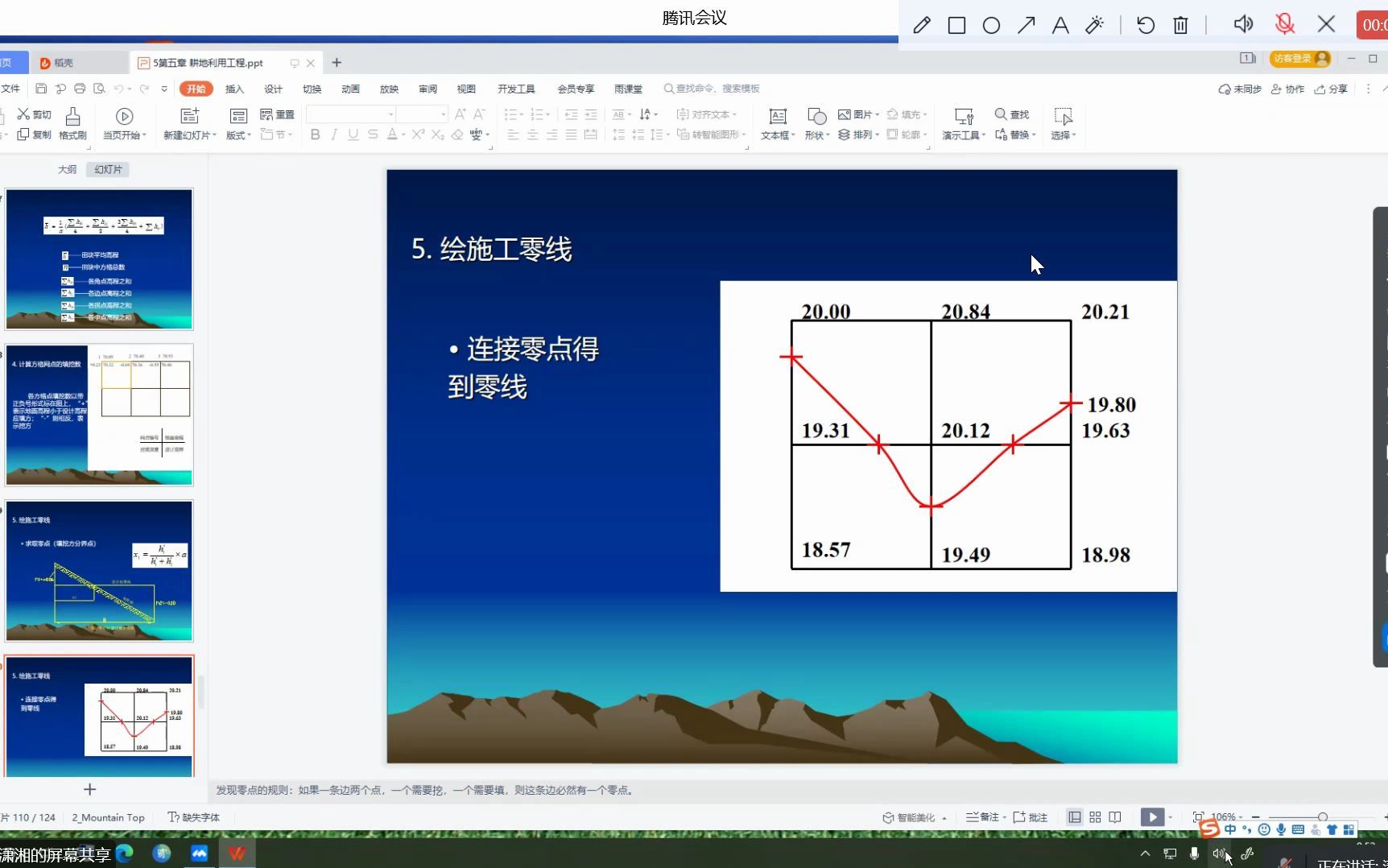Select the format painter (格式刷)

72,124
